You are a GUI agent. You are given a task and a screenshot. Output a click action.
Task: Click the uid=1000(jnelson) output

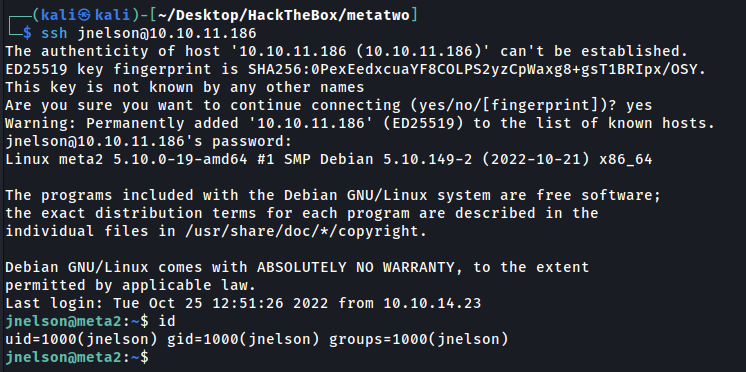81,339
